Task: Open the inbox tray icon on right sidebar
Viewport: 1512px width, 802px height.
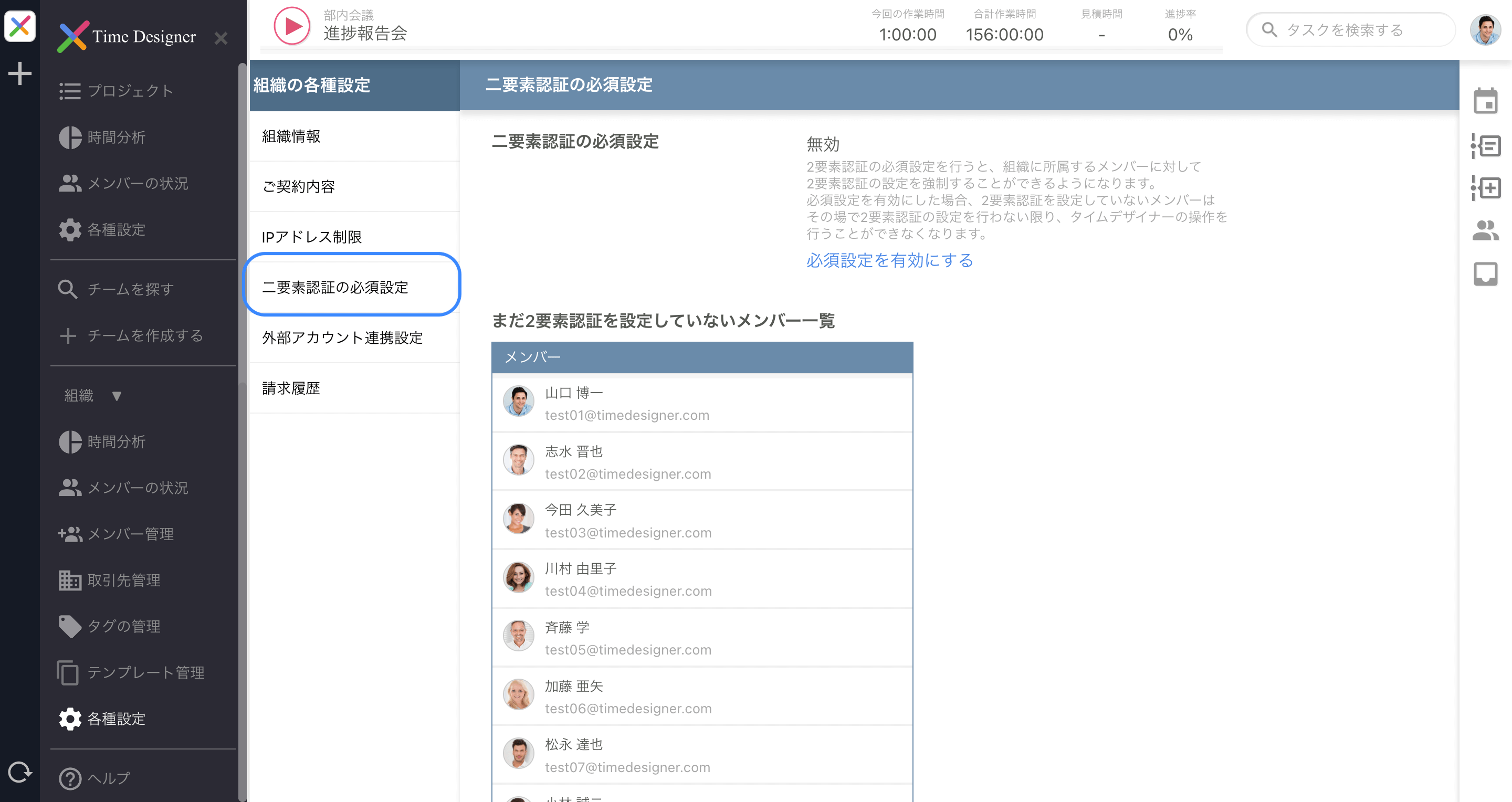Action: coord(1486,273)
